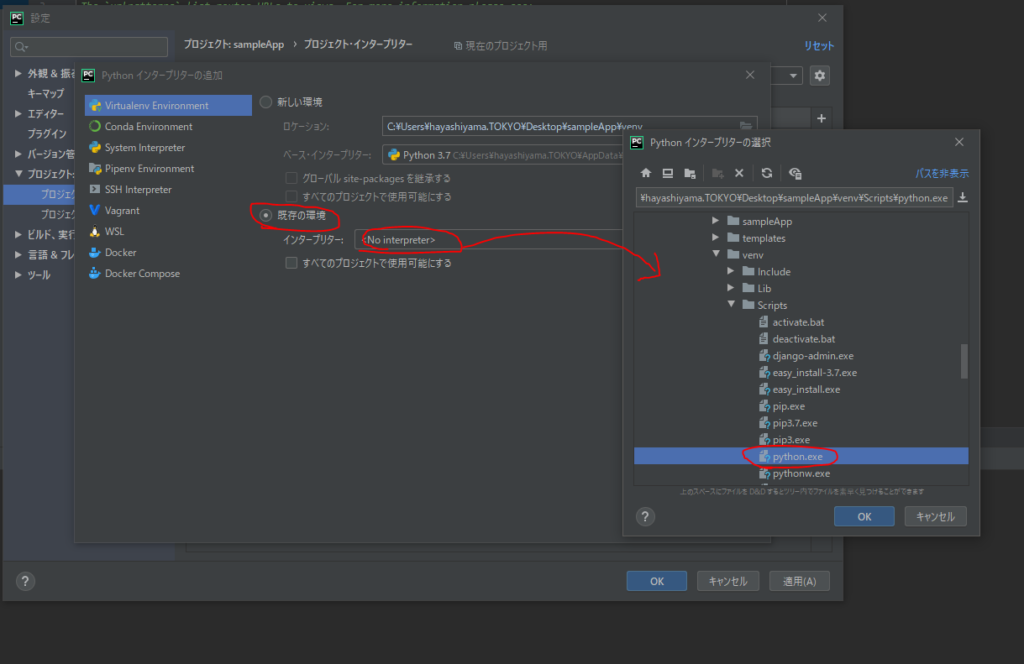Image resolution: width=1024 pixels, height=664 pixels.
Task: Expand ツール in the Settings tree
Action: [18, 275]
